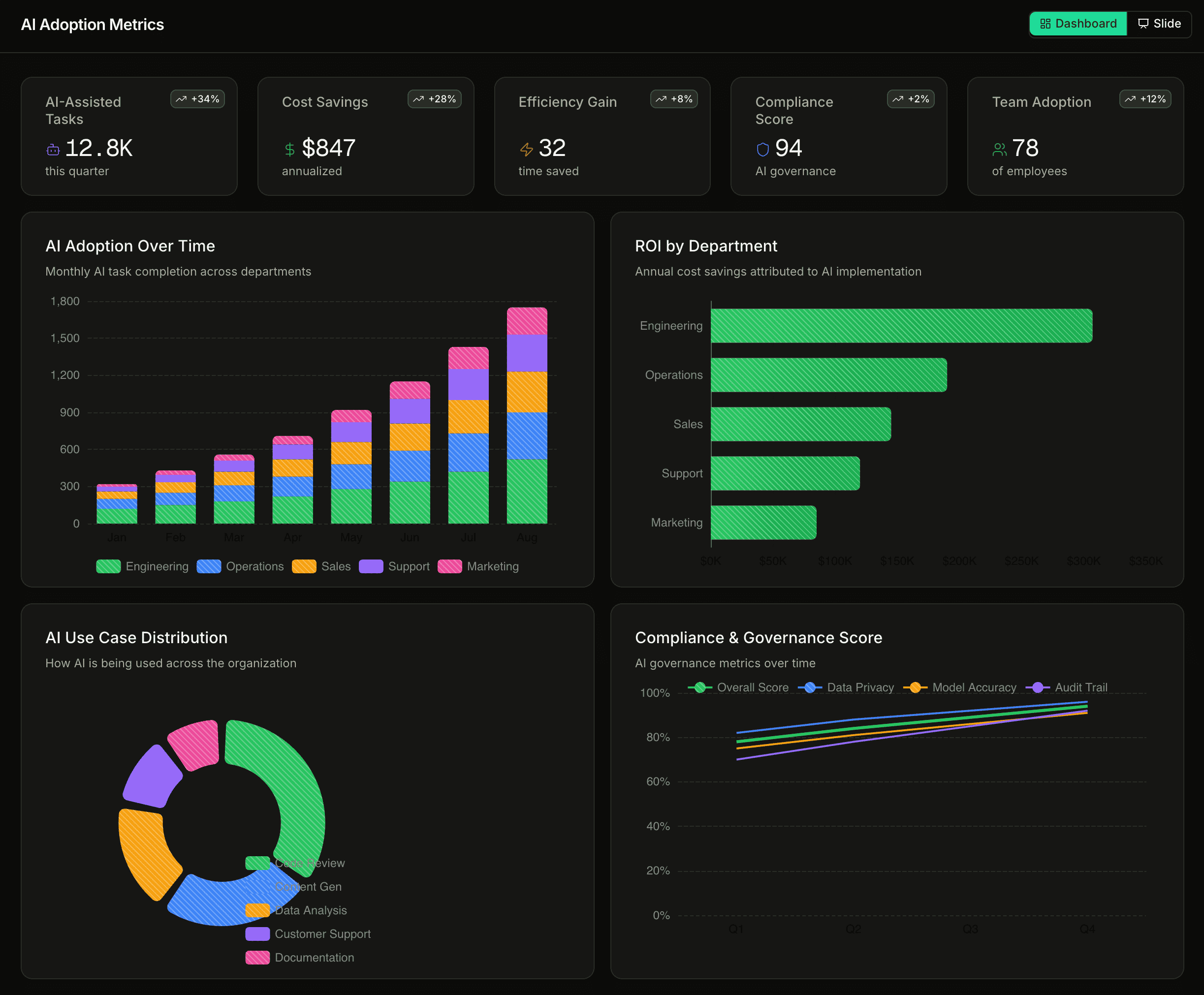1204x995 pixels.
Task: Click the grid icon in Dashboard tab
Action: click(1045, 24)
